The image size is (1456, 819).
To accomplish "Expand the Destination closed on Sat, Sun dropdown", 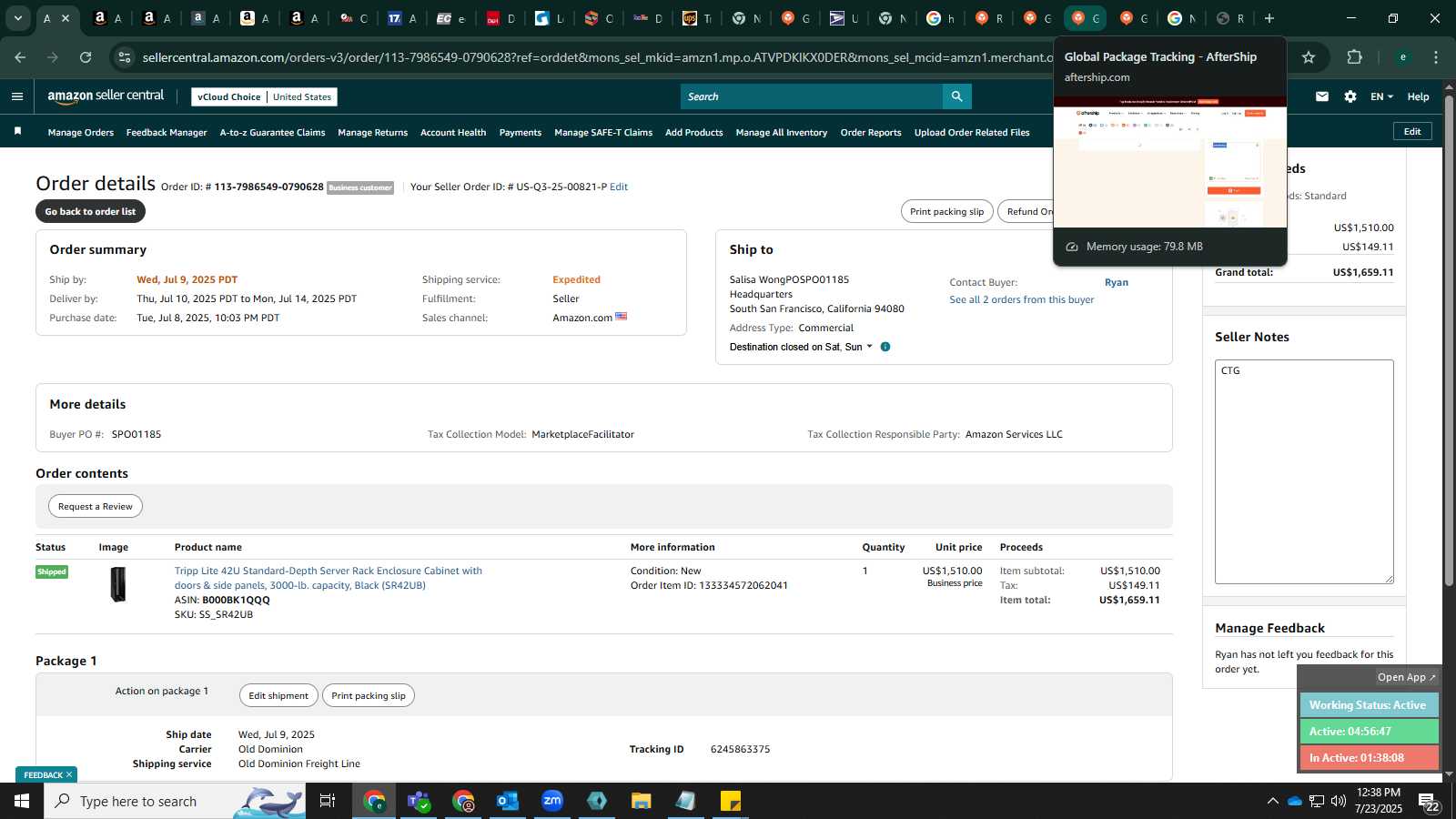I will tap(801, 347).
